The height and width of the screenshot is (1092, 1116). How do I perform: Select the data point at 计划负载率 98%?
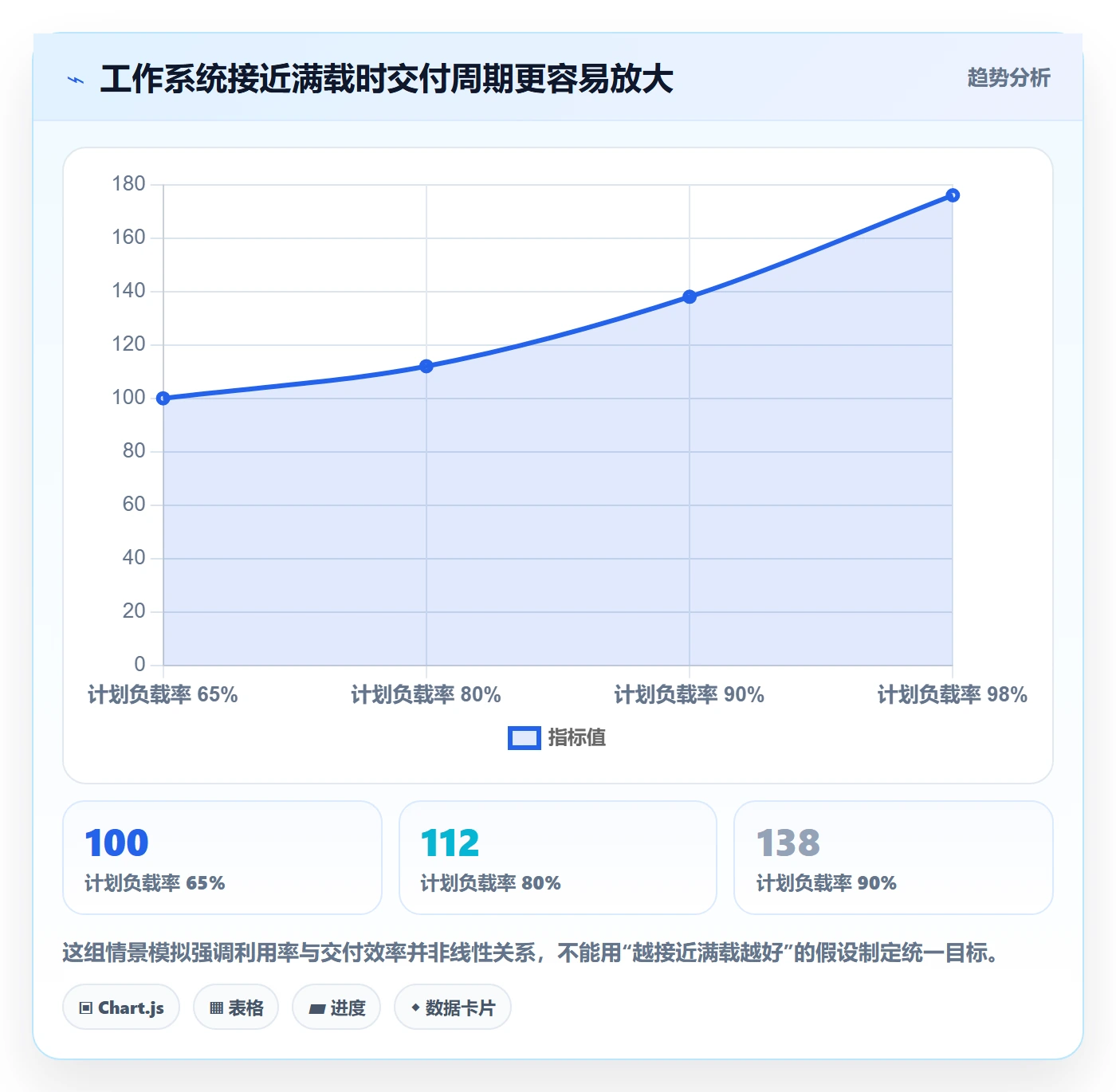coord(953,195)
